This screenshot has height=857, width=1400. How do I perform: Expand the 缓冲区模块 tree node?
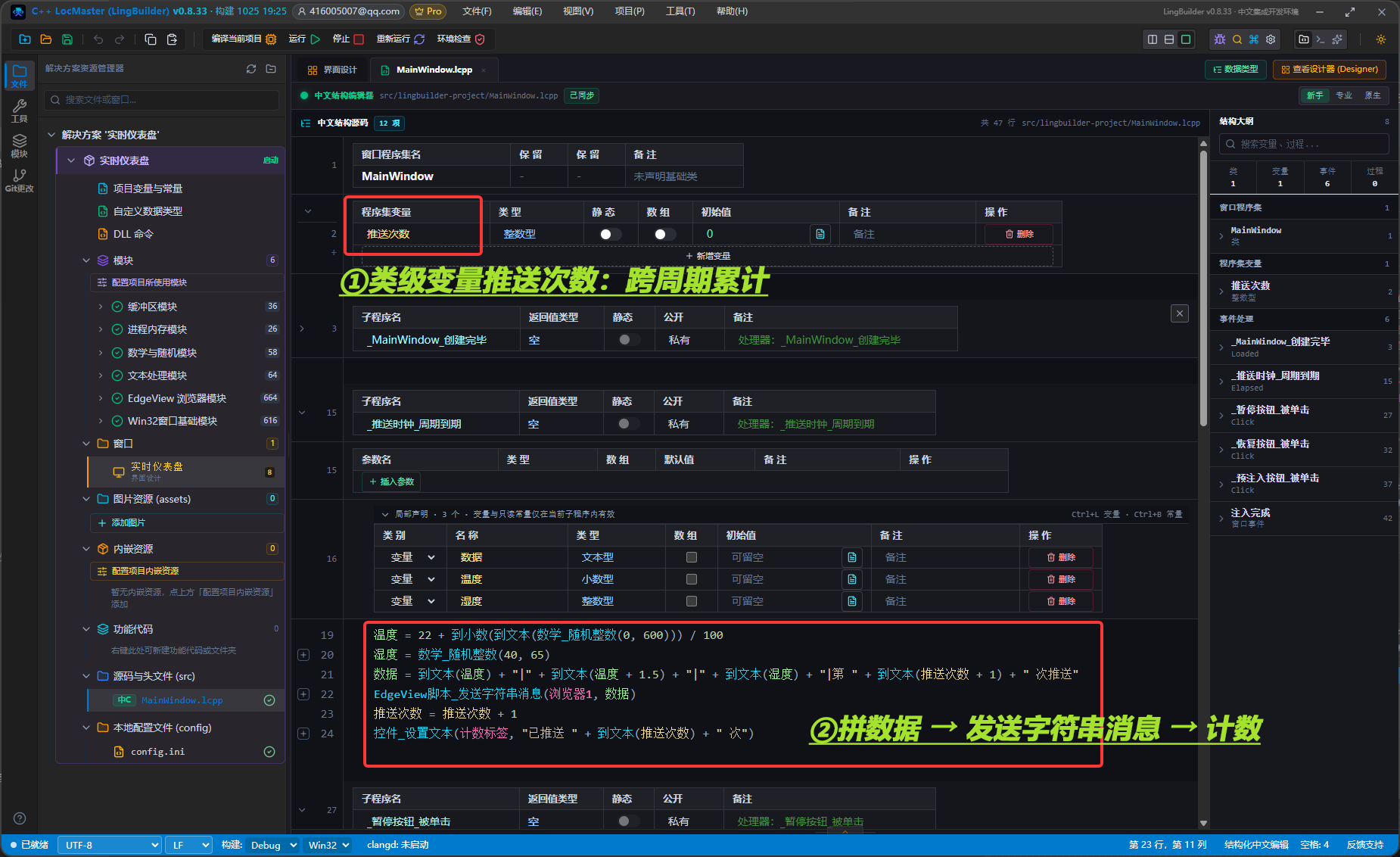click(x=101, y=307)
